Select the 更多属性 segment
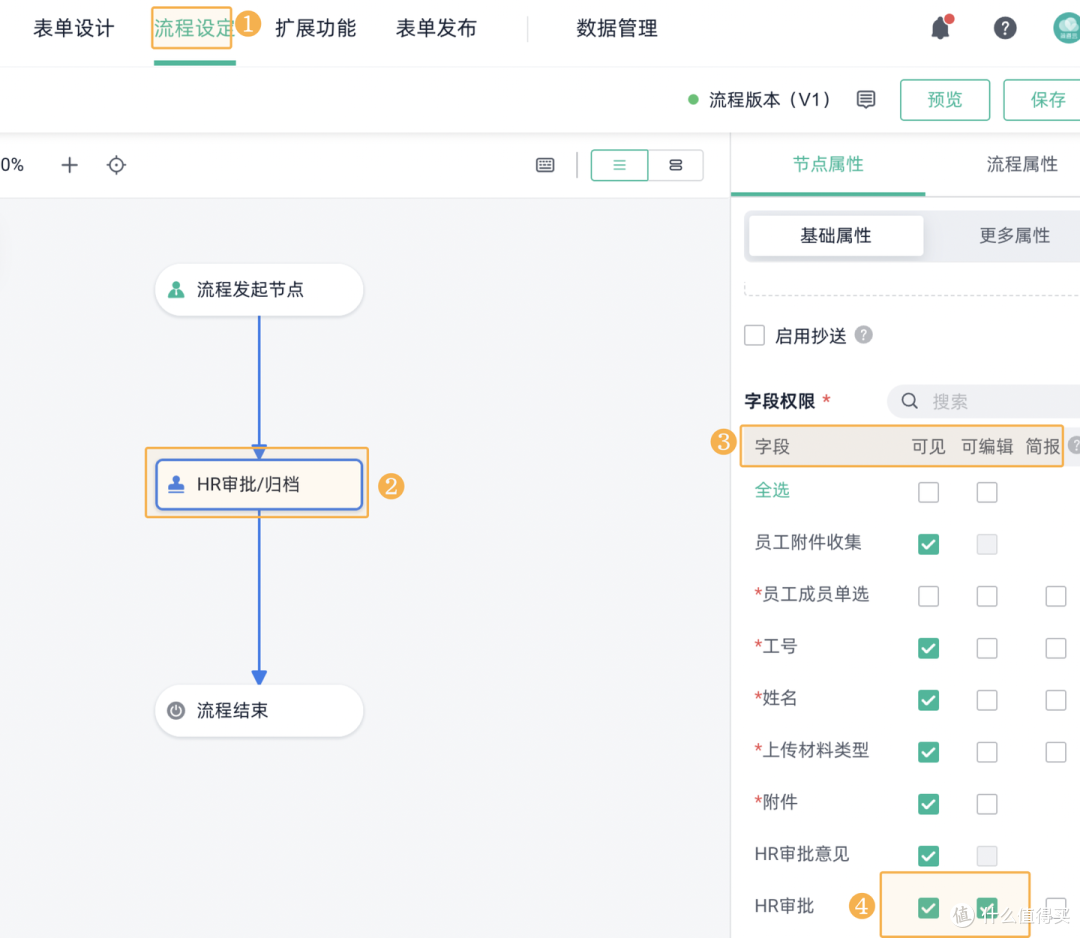Image resolution: width=1080 pixels, height=938 pixels. [1015, 236]
